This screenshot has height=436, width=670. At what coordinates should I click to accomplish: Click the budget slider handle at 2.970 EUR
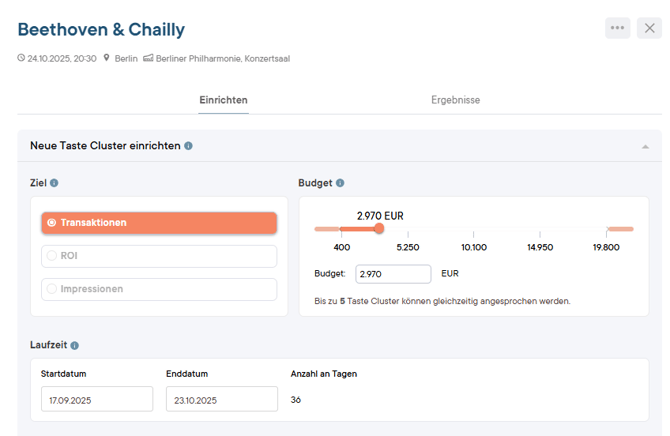379,229
